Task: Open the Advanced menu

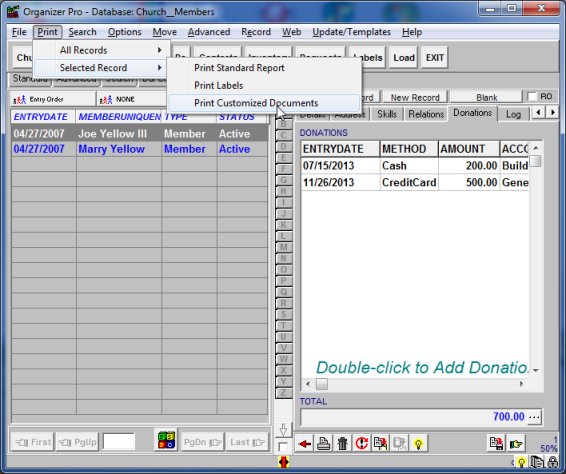Action: click(x=209, y=32)
